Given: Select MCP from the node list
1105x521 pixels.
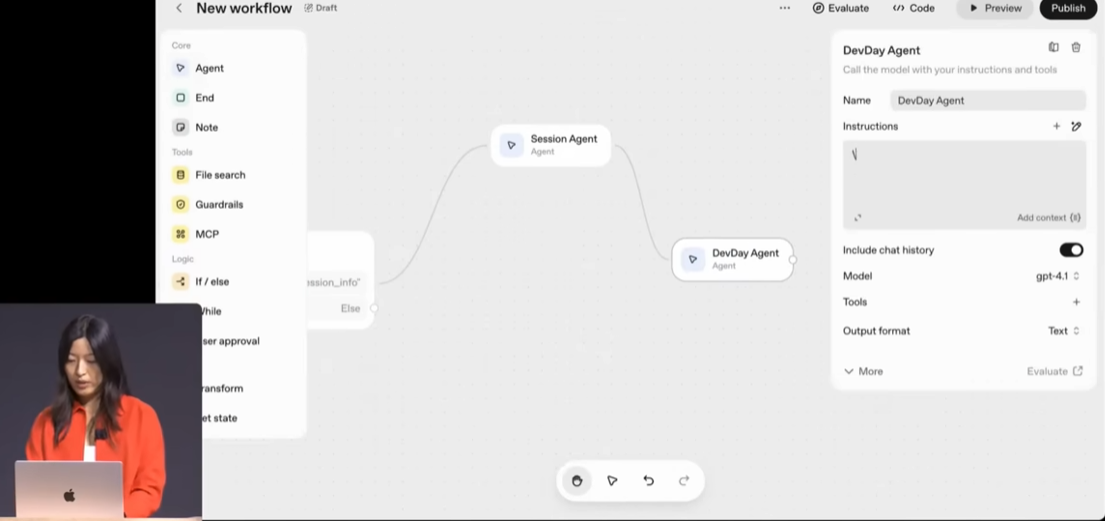Looking at the screenshot, I should [x=206, y=234].
